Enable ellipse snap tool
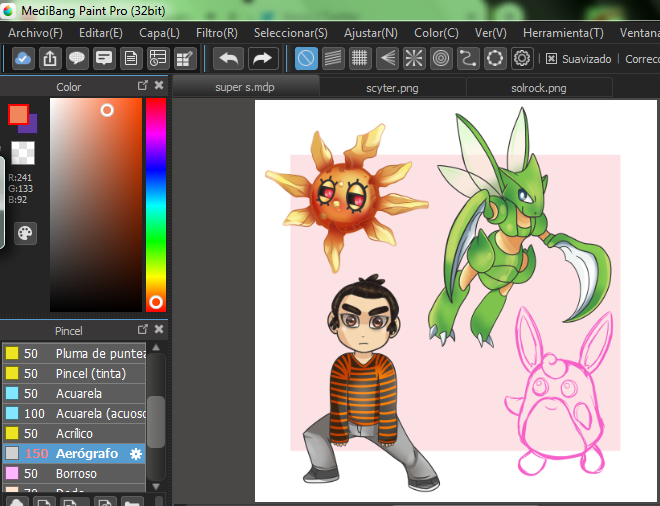 pos(495,58)
